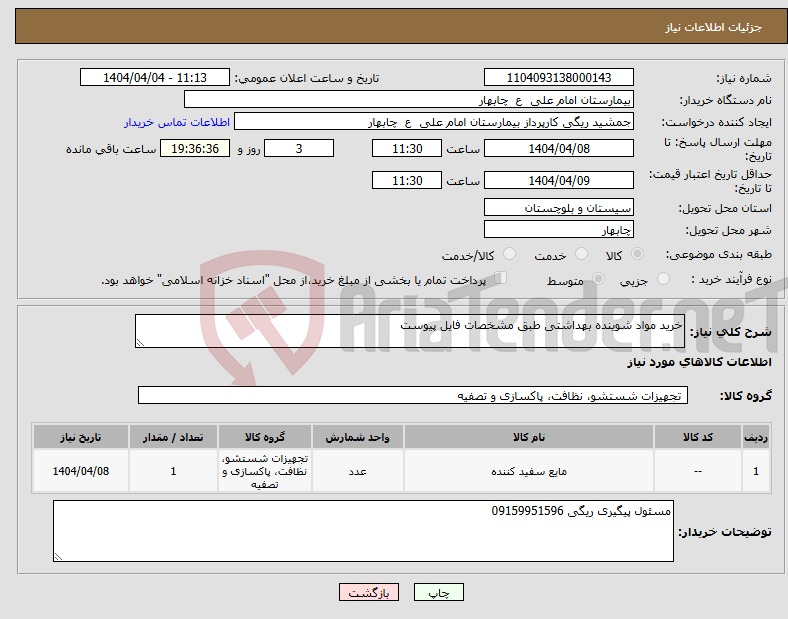
Task: Click the چاپ print button
Action: click(439, 592)
